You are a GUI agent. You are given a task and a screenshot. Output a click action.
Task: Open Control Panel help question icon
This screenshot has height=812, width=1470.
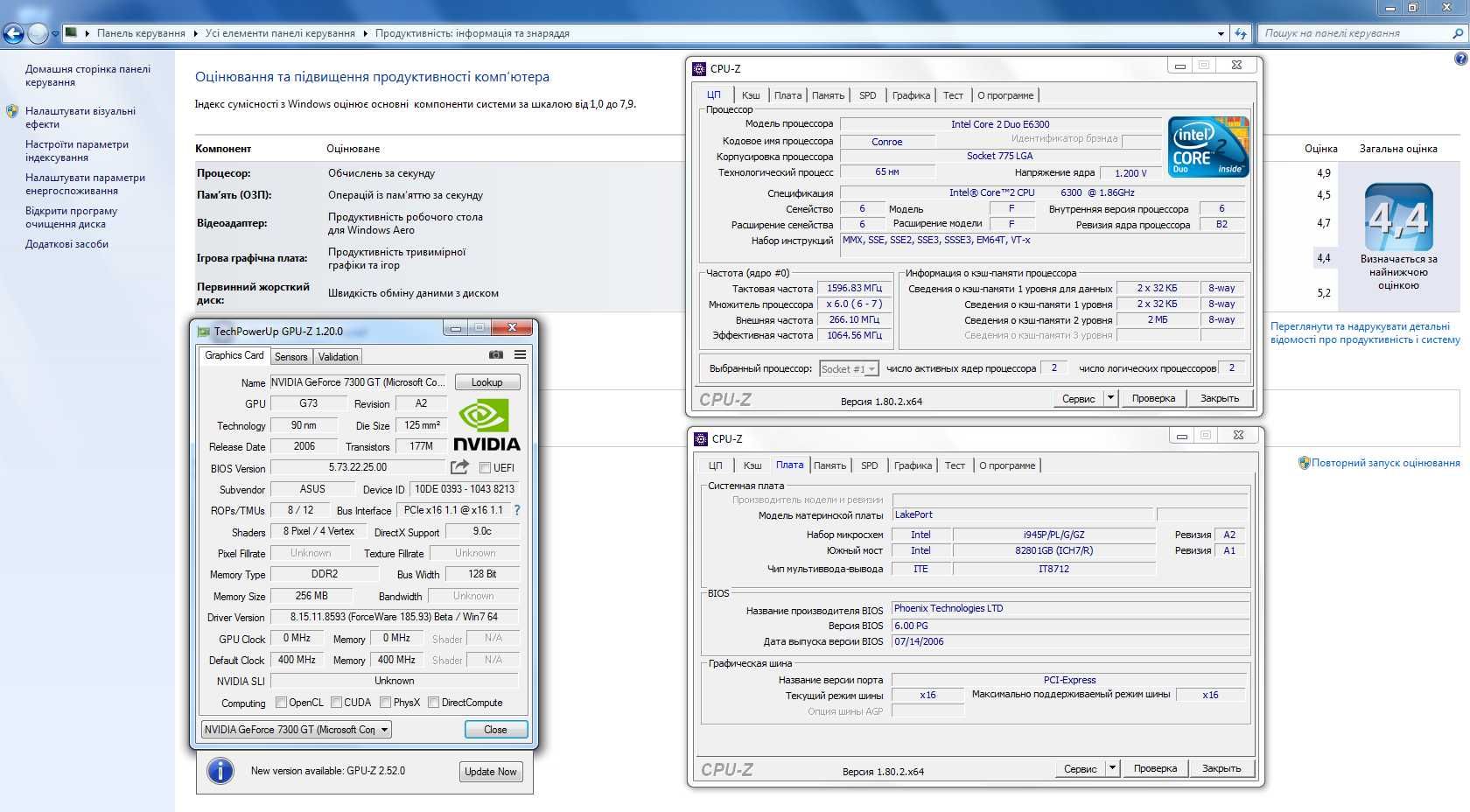[1460, 59]
